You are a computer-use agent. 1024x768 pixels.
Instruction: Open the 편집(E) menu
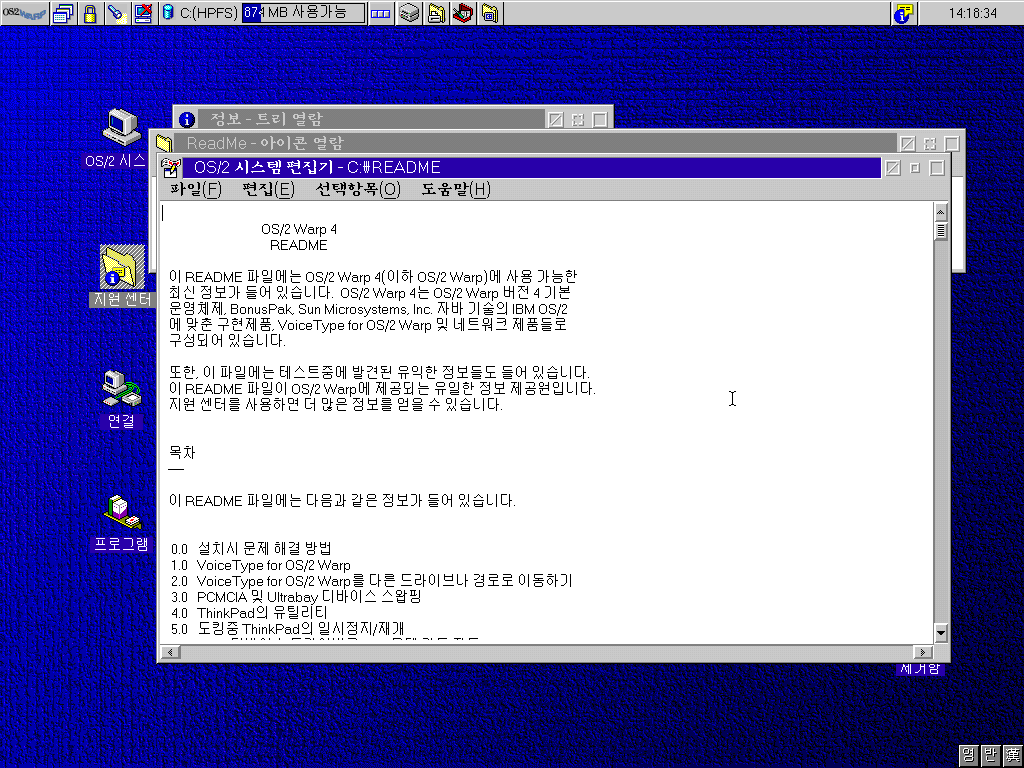(x=268, y=189)
